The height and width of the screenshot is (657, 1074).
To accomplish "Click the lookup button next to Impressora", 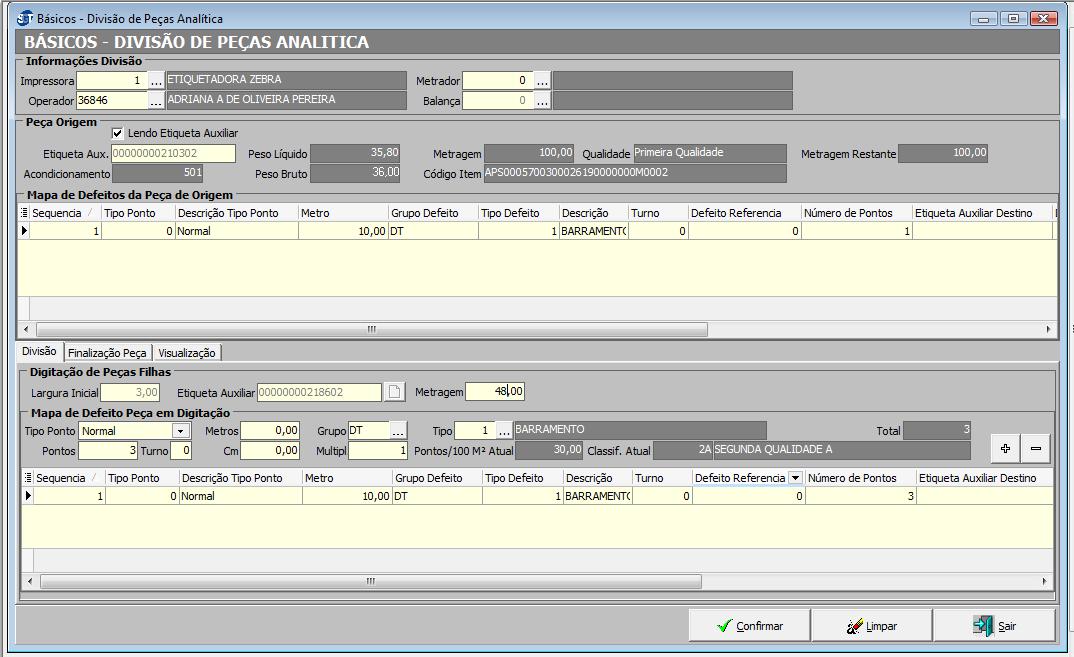I will (156, 81).
